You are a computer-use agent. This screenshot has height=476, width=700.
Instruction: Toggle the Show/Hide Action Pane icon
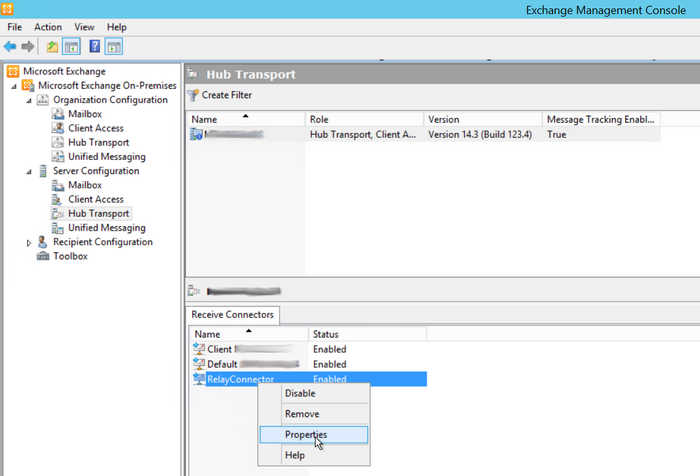tap(114, 46)
